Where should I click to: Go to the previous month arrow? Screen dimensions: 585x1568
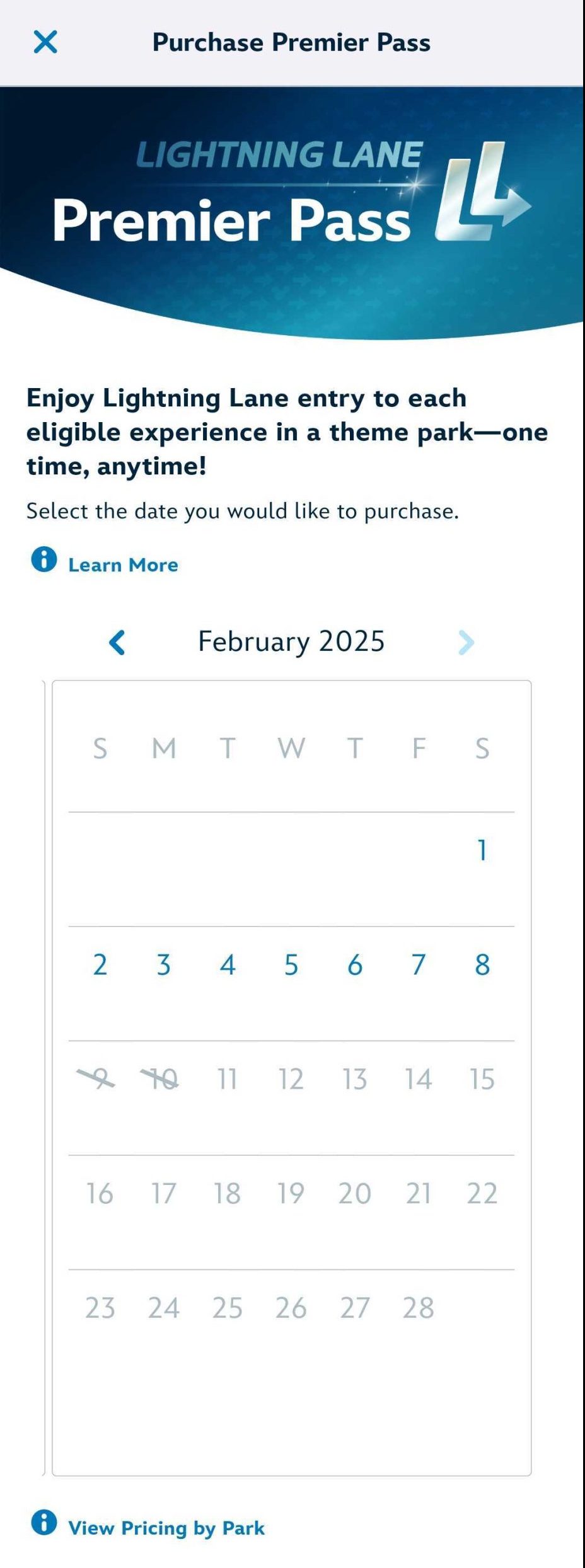point(117,643)
